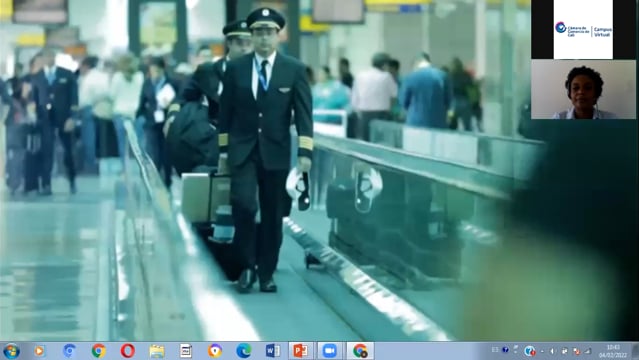Launch Windows Media Player from taskbar

point(39,351)
